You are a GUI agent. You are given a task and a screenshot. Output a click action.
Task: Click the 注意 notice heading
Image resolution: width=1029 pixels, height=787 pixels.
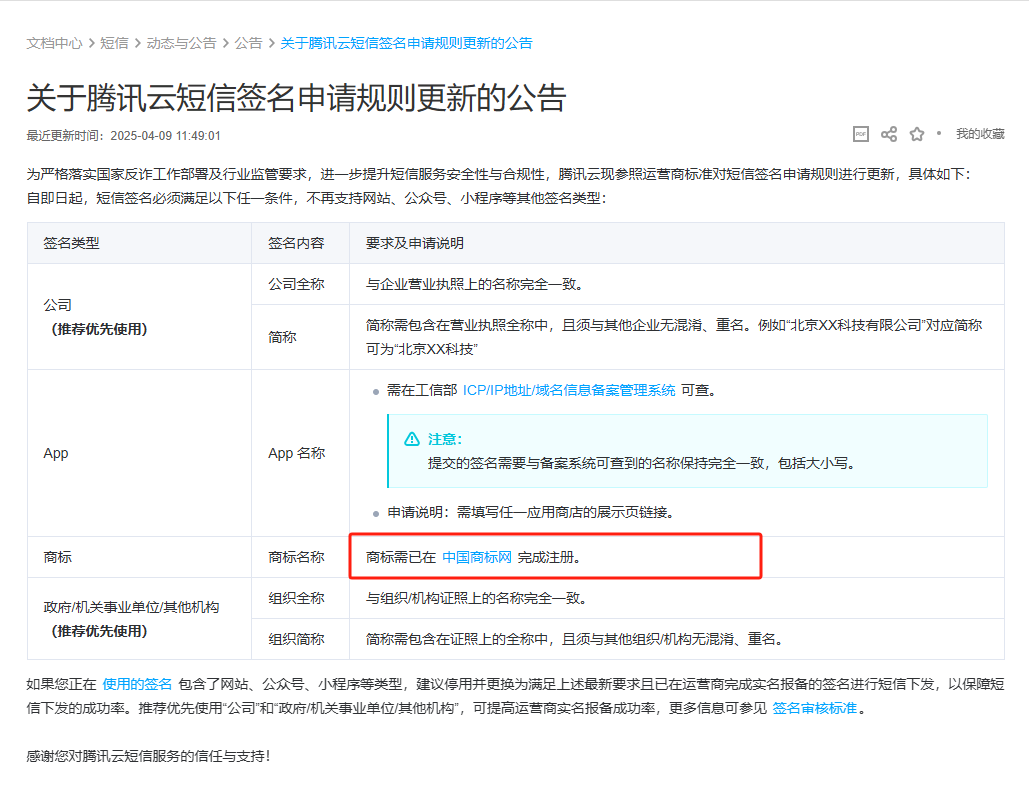445,439
